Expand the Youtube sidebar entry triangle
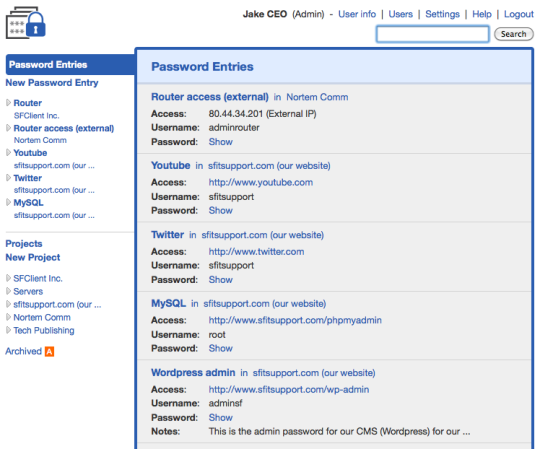 [8, 153]
